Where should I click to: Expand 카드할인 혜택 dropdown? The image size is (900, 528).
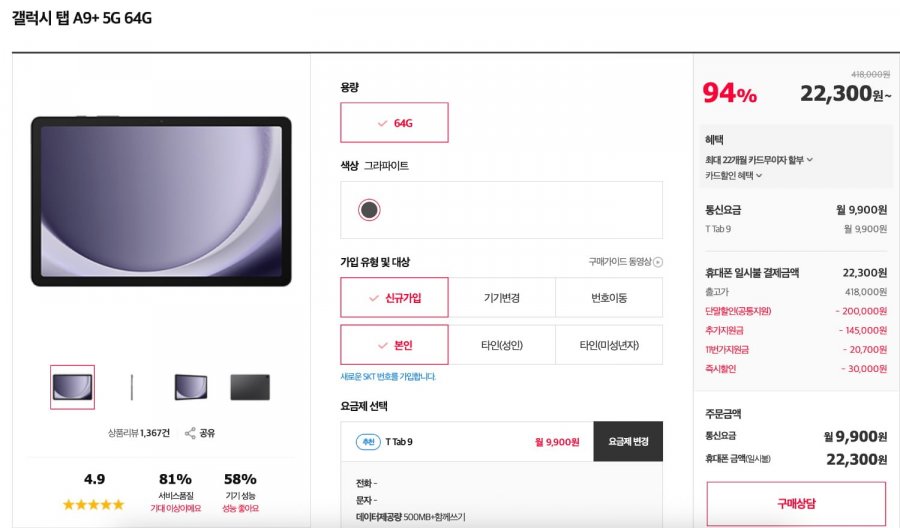pos(734,176)
